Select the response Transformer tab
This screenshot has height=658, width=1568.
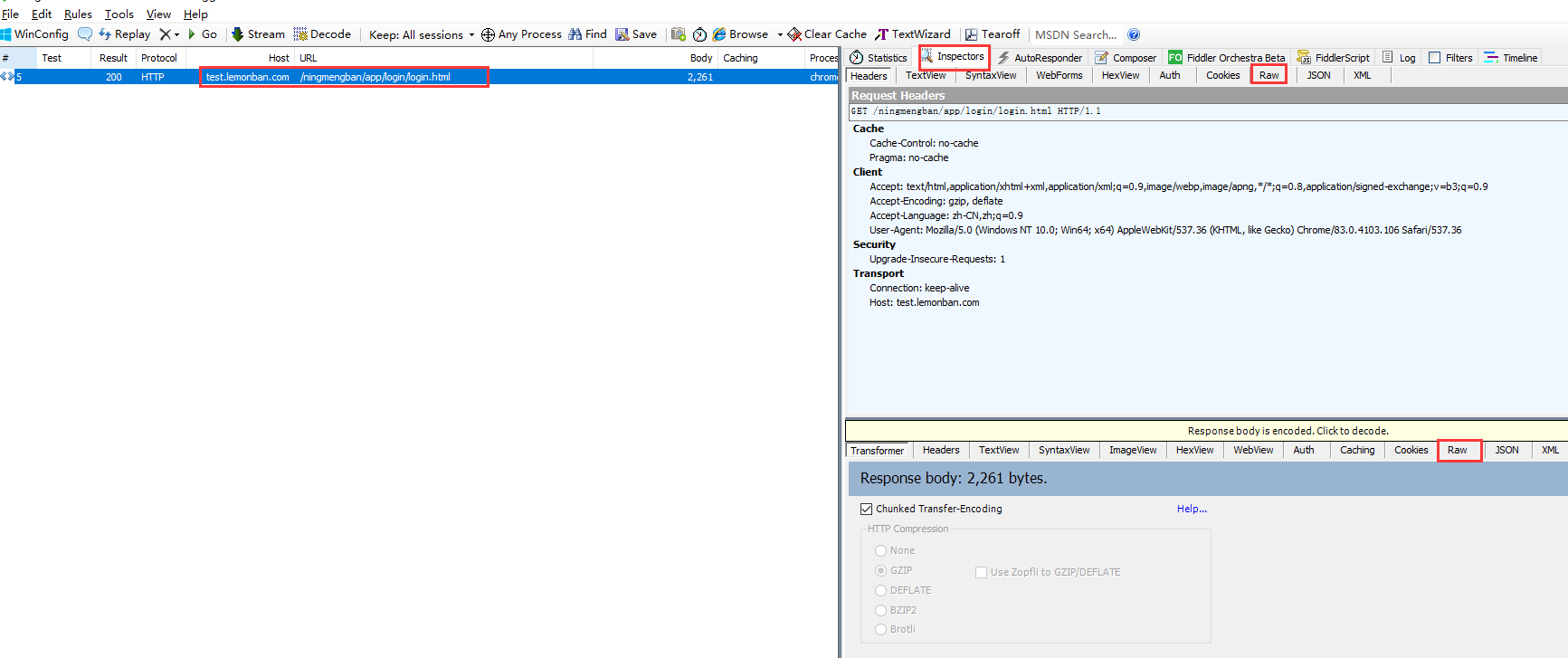coord(877,450)
